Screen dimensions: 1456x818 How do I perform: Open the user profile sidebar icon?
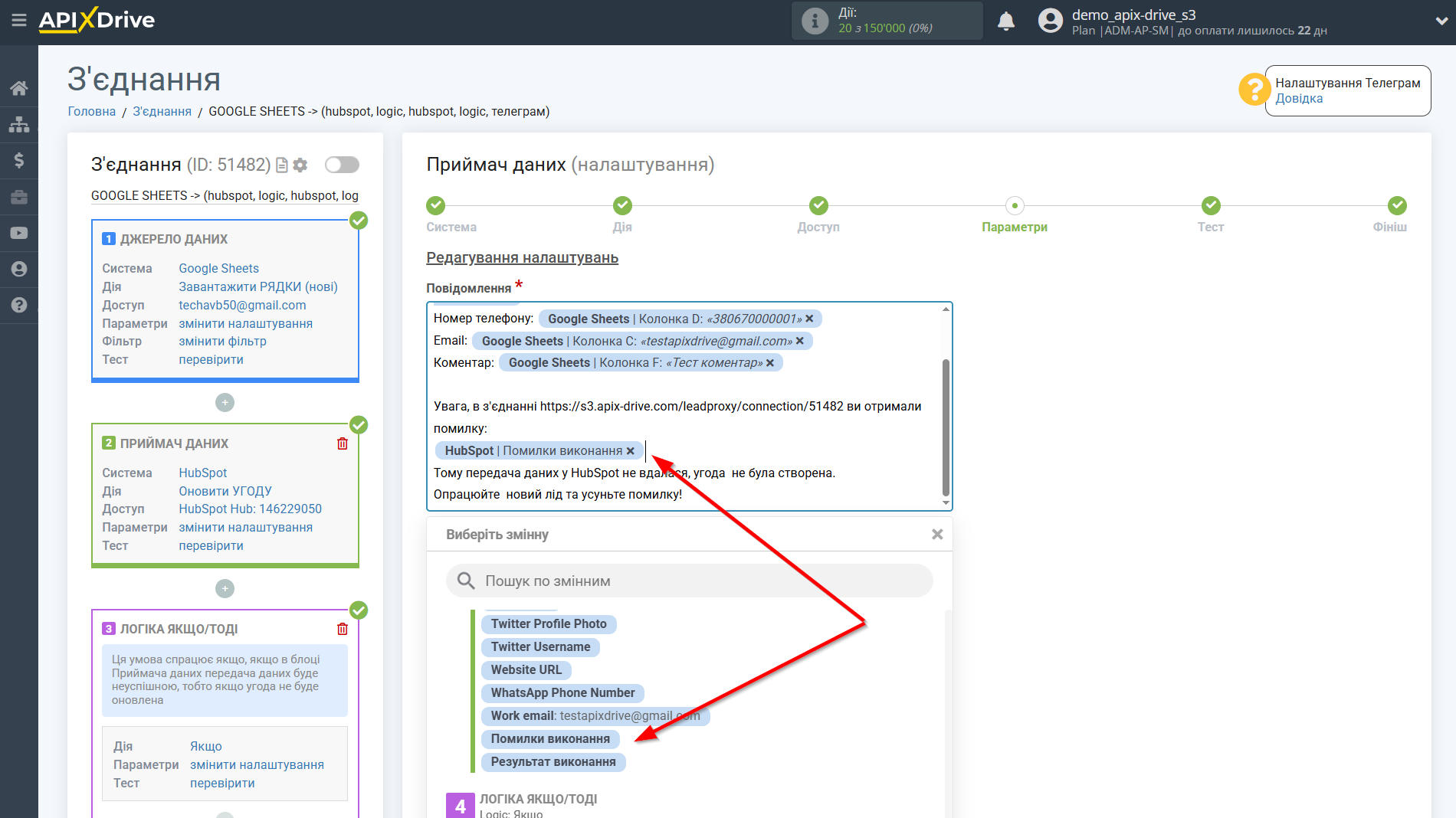19,269
